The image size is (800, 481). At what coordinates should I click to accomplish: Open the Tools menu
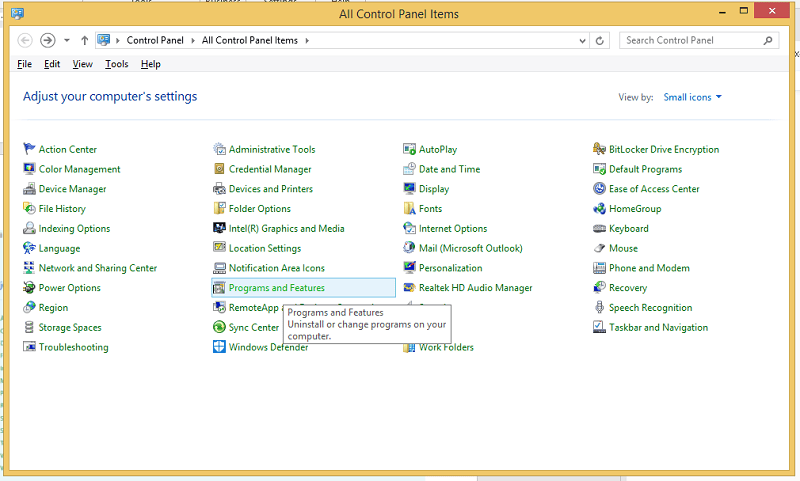click(x=117, y=64)
